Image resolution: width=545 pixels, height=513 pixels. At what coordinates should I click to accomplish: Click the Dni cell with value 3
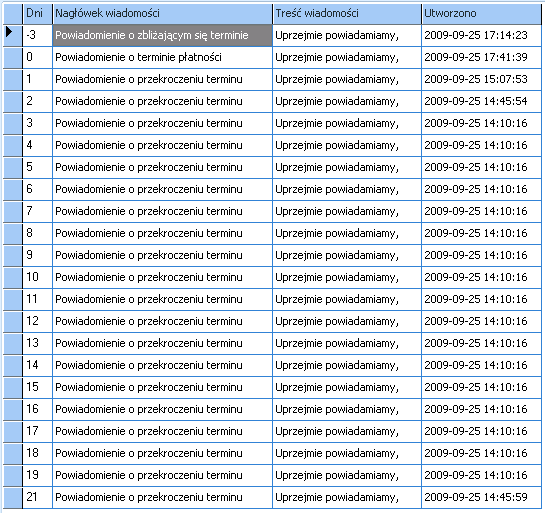[38, 123]
